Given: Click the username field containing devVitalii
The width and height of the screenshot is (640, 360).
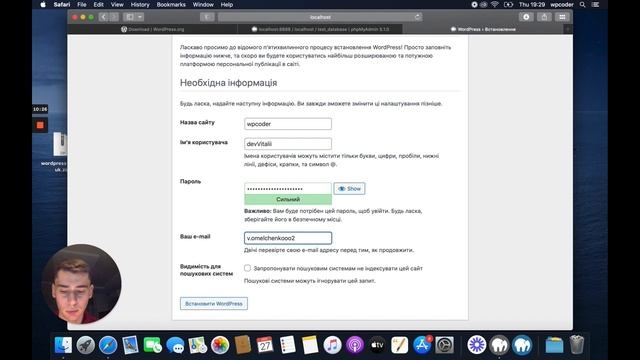Looking at the screenshot, I should (x=288, y=144).
